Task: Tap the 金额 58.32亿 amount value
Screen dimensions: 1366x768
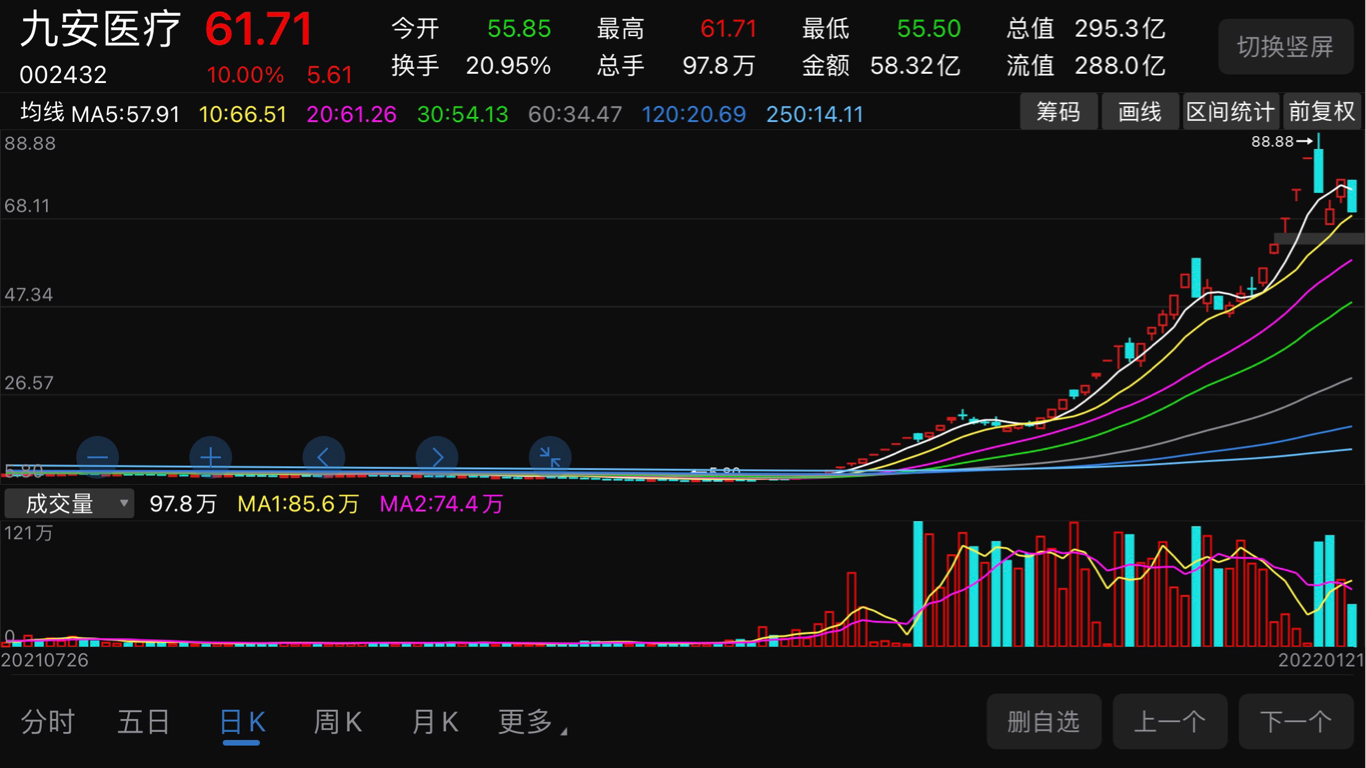Action: click(x=881, y=67)
